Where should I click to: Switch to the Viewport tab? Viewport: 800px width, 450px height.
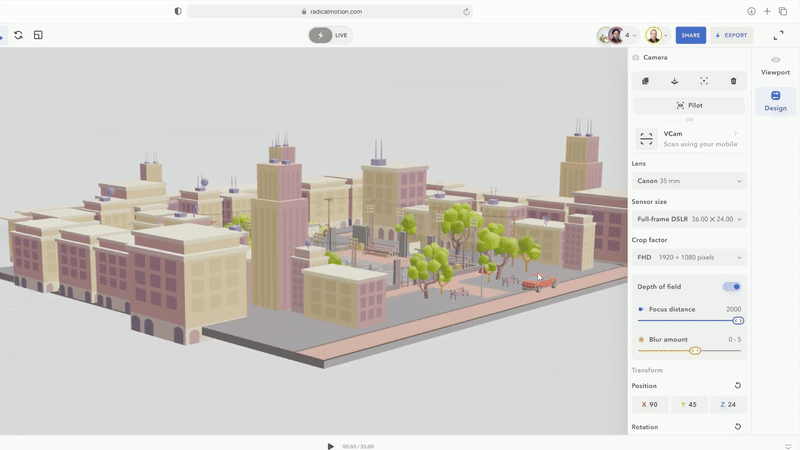tap(775, 66)
